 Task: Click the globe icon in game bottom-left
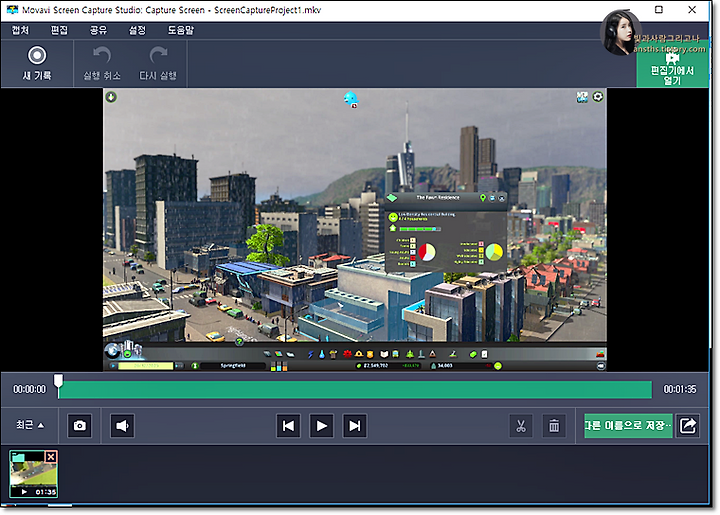click(x=112, y=351)
